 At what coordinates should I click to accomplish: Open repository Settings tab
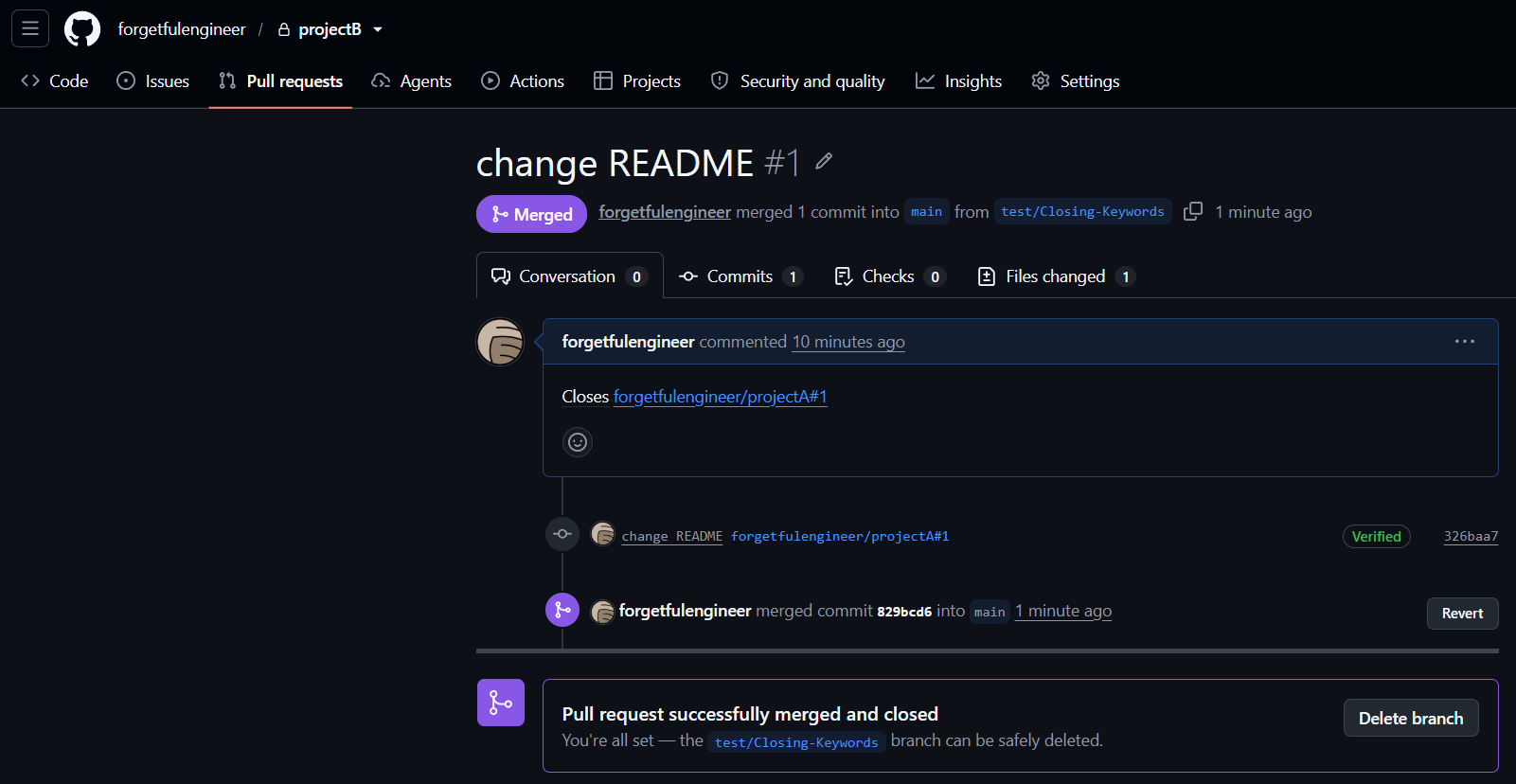point(1076,81)
